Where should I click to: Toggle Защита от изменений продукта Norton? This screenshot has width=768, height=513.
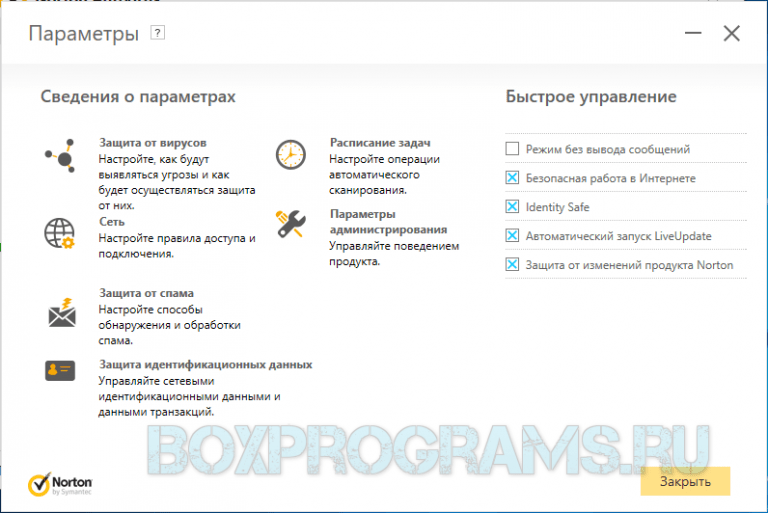[512, 265]
